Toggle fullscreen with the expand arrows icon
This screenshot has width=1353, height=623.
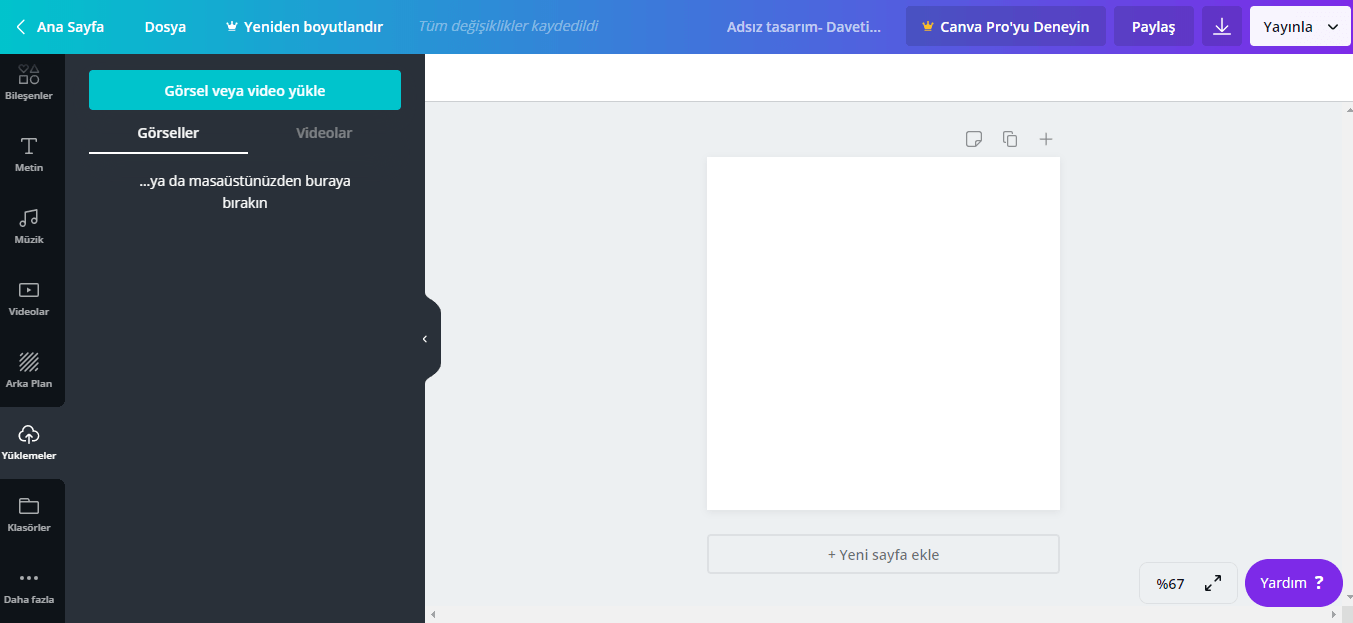1213,583
